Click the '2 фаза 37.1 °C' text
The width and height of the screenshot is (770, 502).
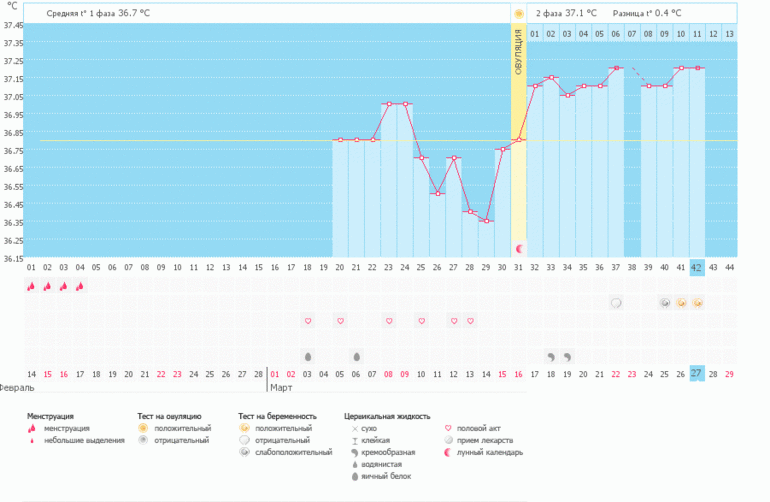[566, 13]
